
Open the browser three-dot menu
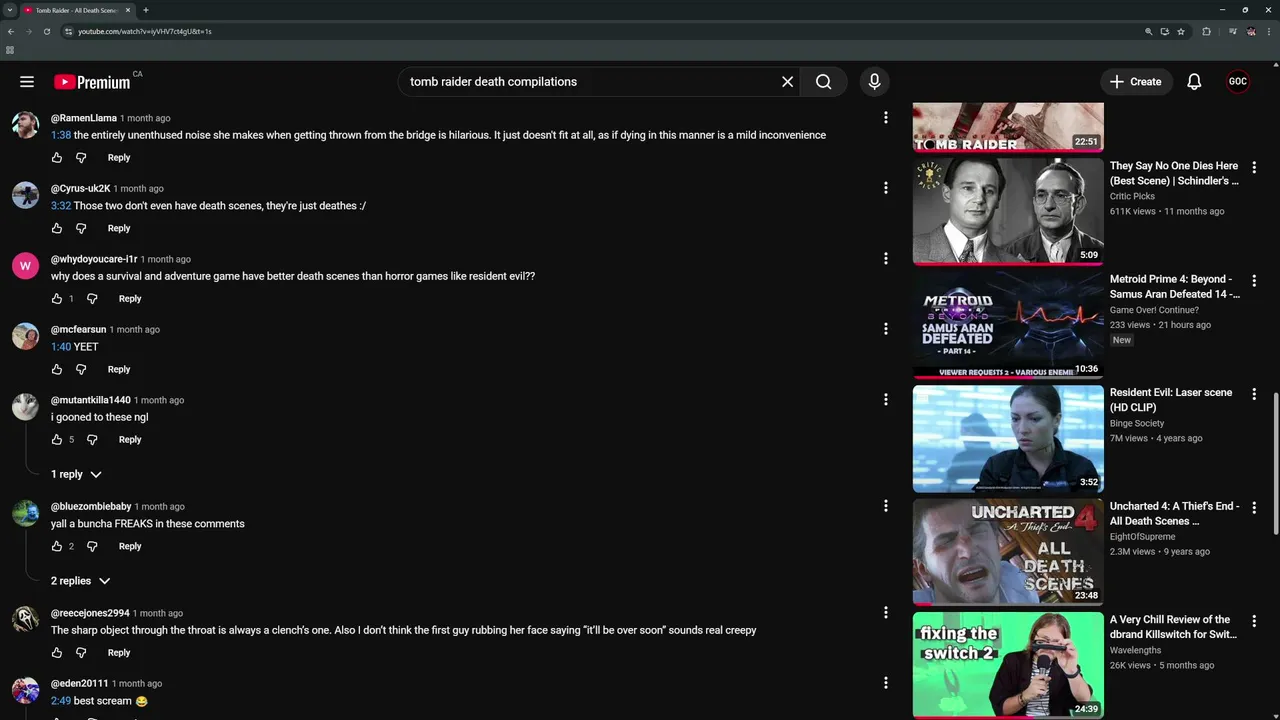(1268, 31)
